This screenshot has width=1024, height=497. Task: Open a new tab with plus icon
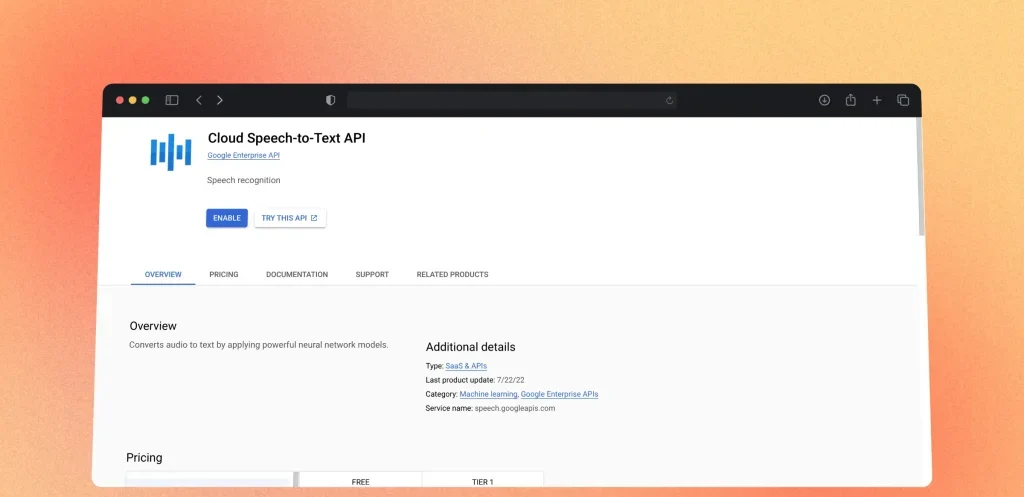pos(877,100)
